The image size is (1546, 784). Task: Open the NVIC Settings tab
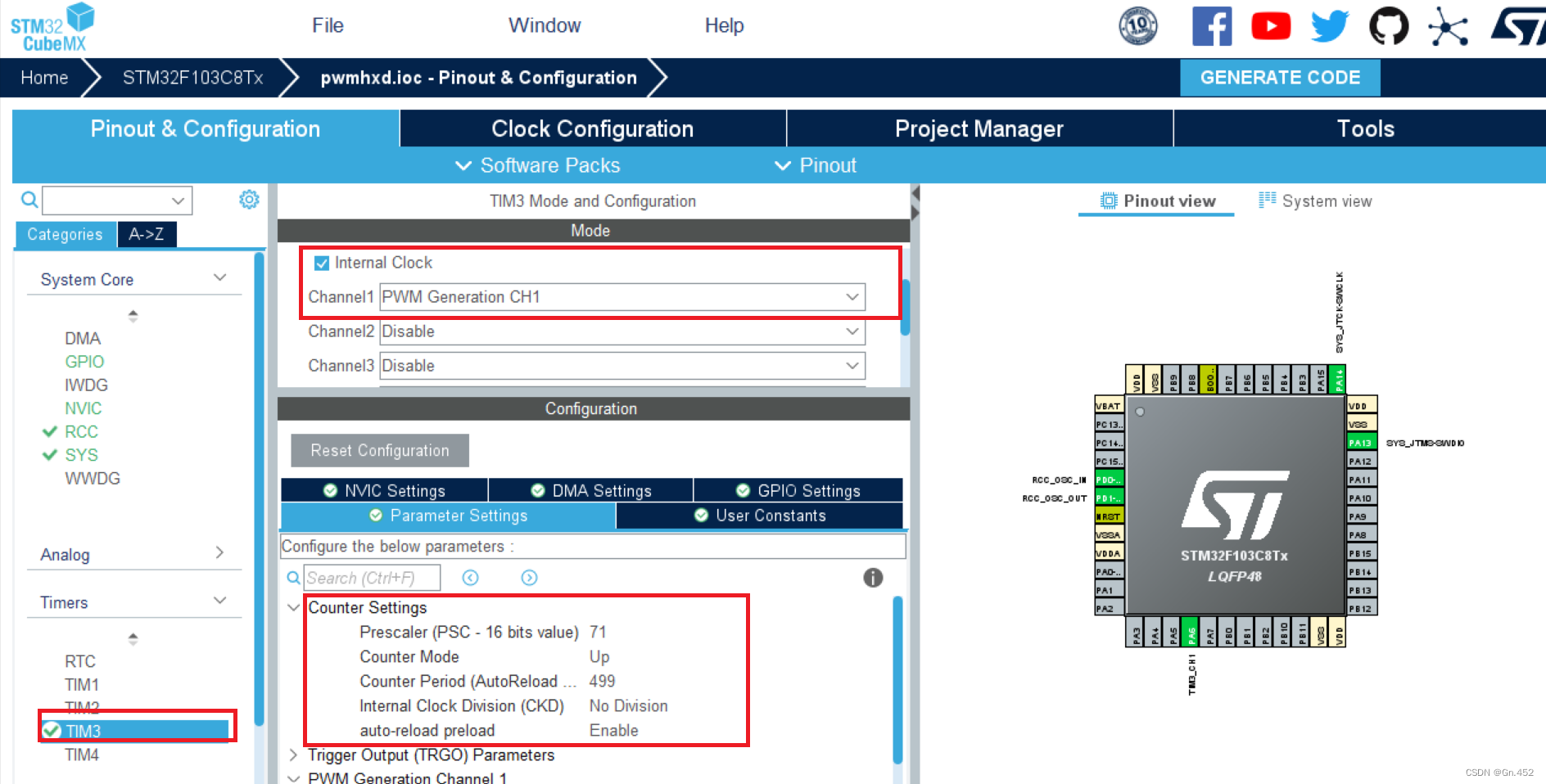[x=384, y=490]
